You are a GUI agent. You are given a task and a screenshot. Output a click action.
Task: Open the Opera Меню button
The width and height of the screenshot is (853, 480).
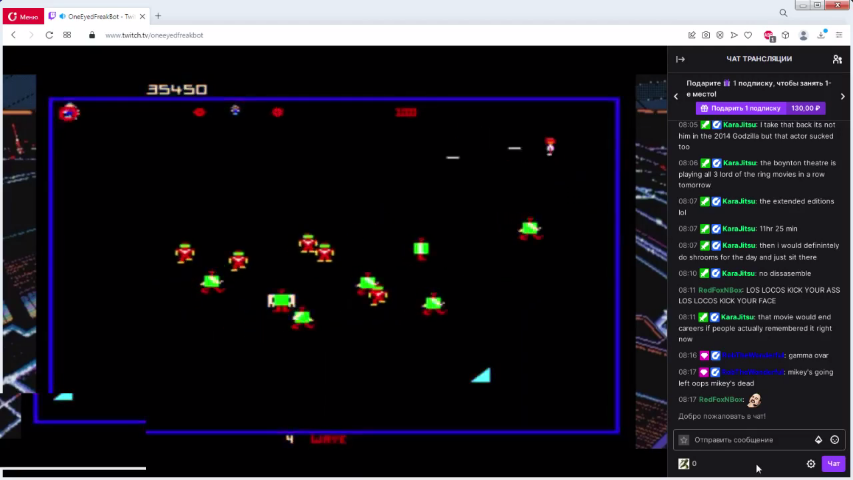23,17
